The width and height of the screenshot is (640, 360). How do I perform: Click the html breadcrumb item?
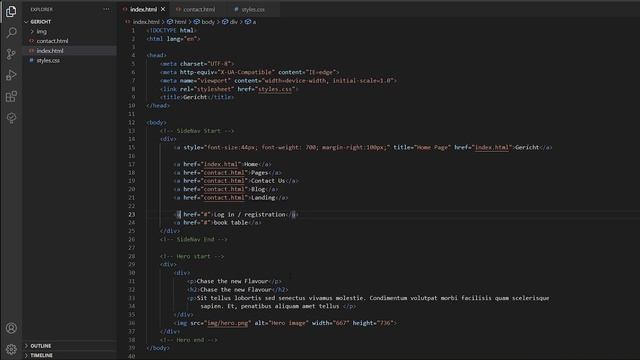tap(180, 22)
